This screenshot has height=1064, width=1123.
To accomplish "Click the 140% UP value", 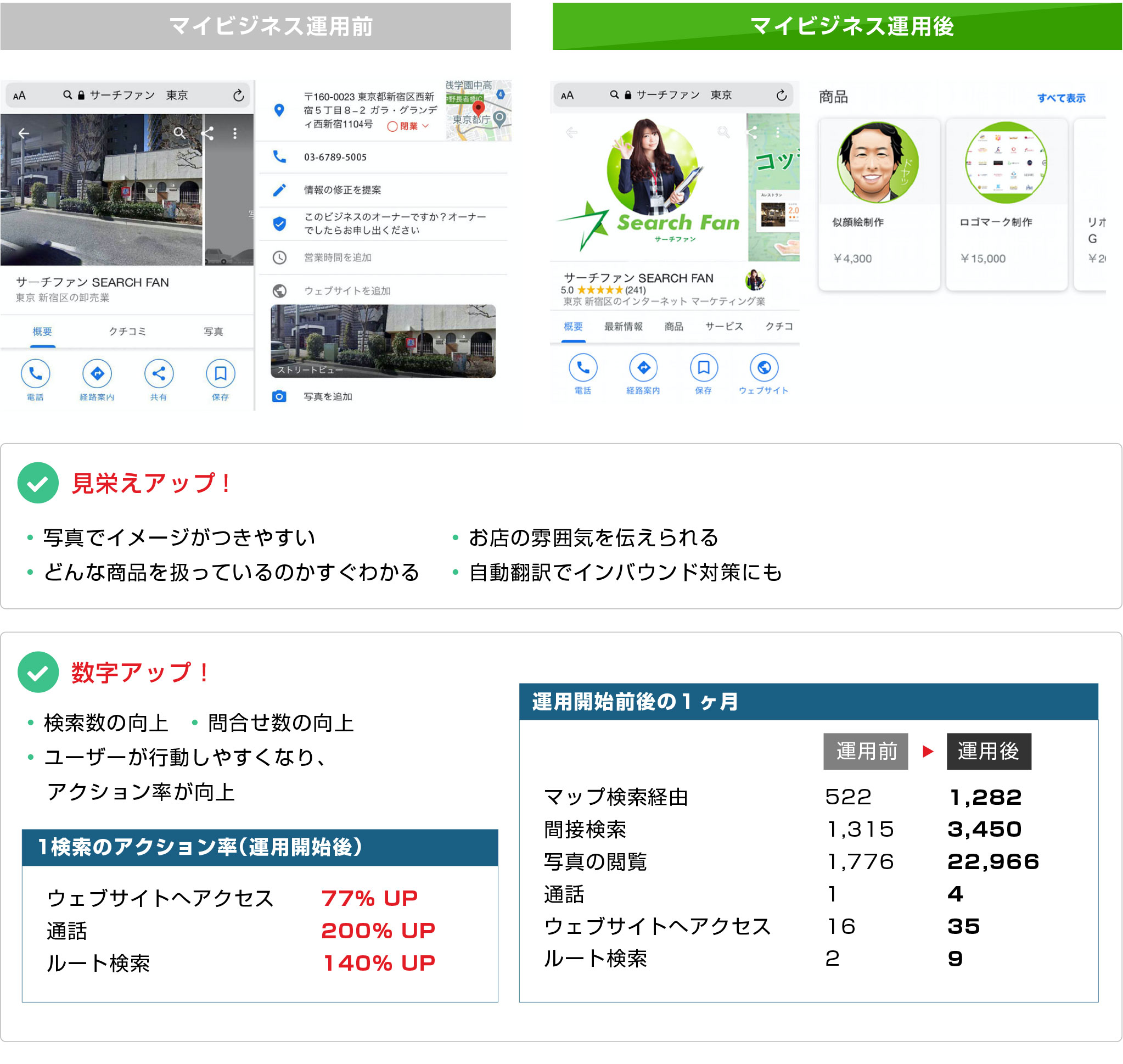I will [x=379, y=962].
